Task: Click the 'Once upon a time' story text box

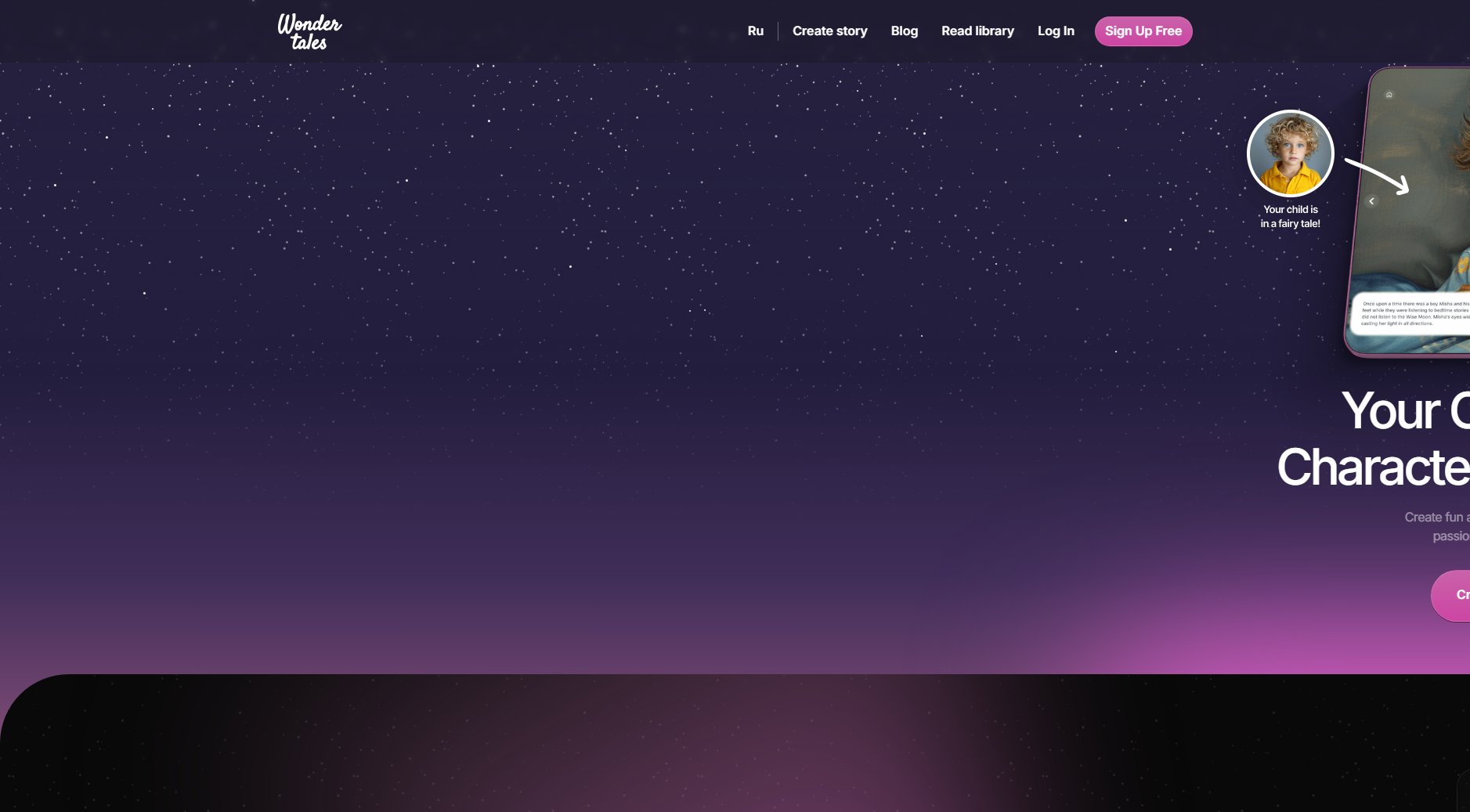Action: [x=1412, y=313]
